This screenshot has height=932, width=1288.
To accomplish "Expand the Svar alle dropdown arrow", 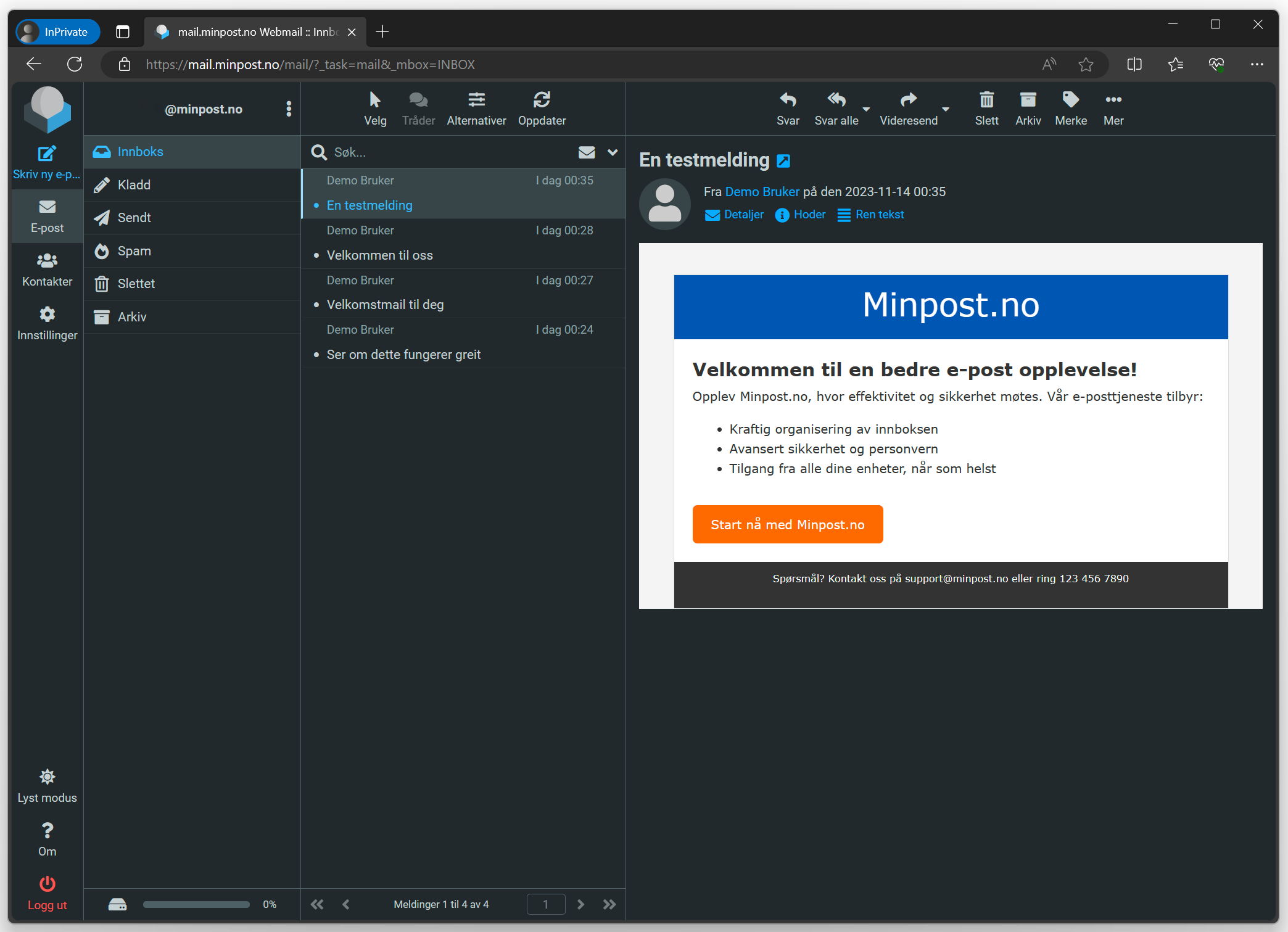I will coord(866,109).
